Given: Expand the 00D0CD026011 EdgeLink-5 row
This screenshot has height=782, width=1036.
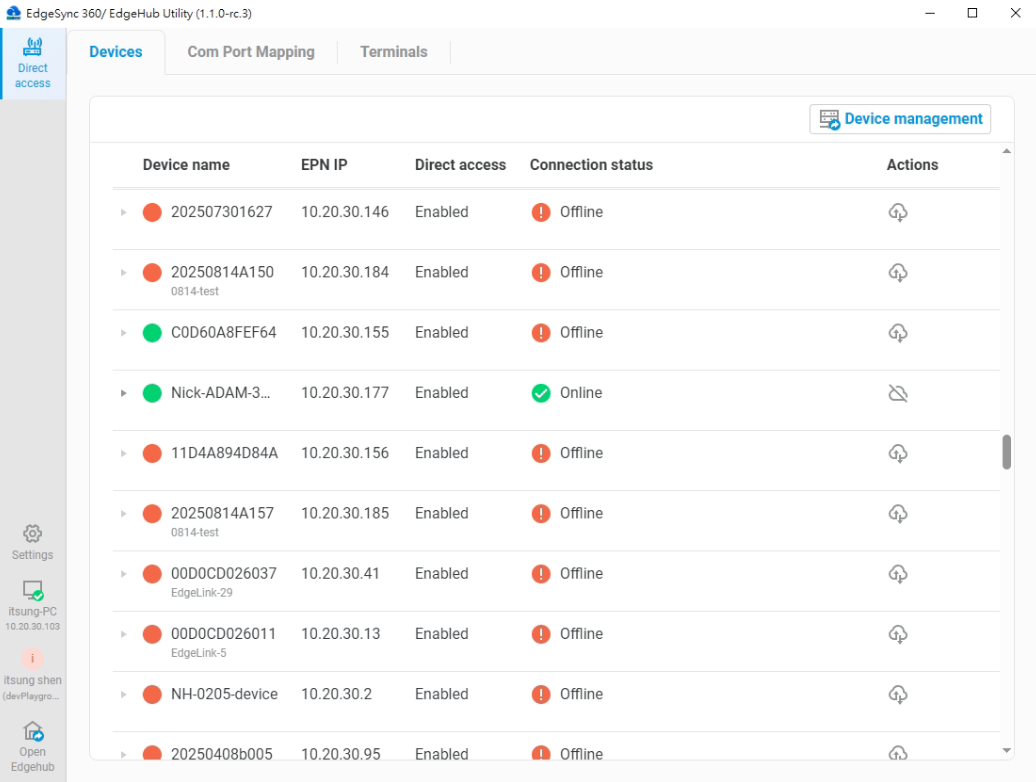Looking at the screenshot, I should coord(123,634).
